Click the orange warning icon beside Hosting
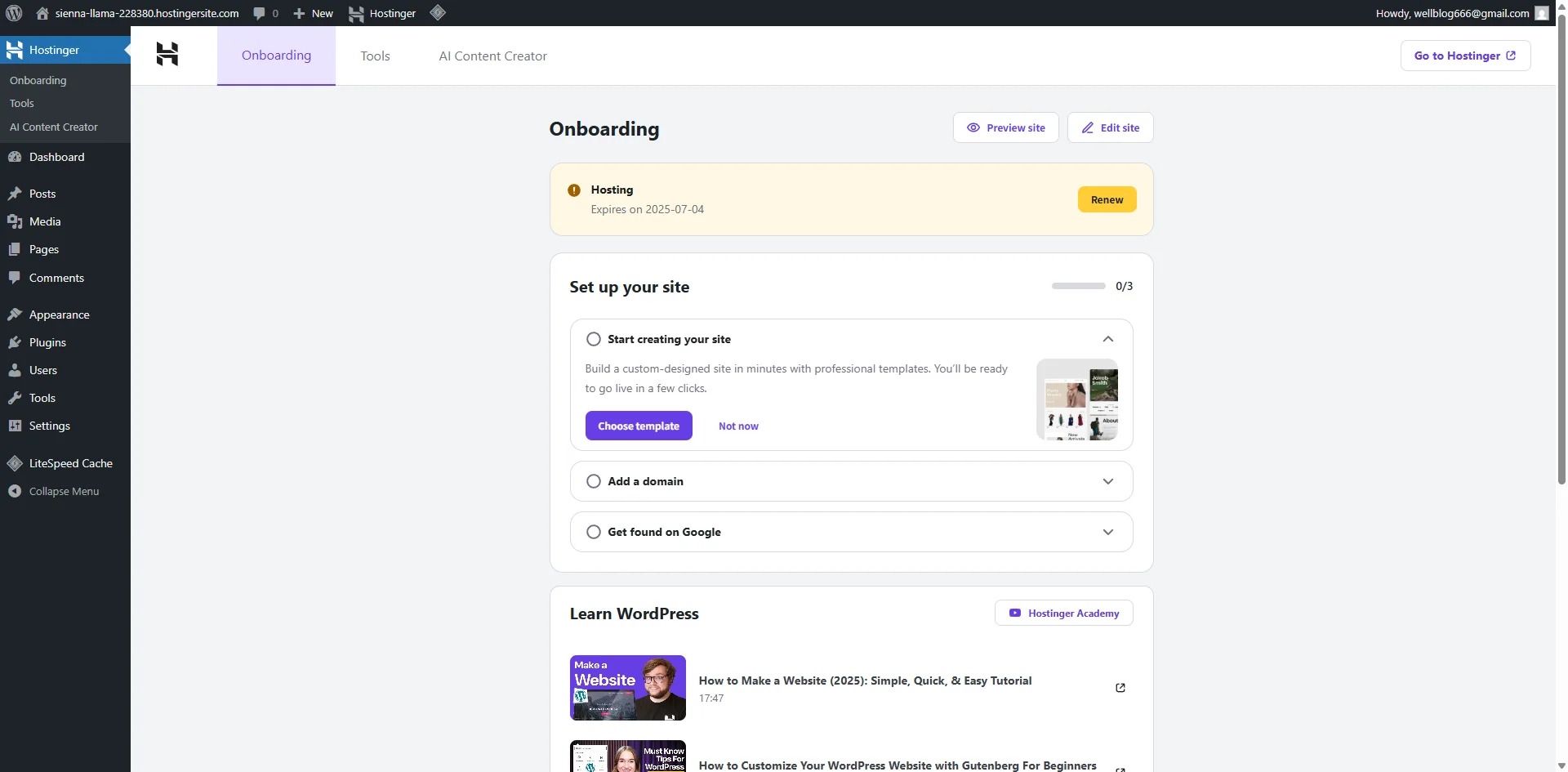Image resolution: width=1568 pixels, height=772 pixels. click(x=574, y=190)
